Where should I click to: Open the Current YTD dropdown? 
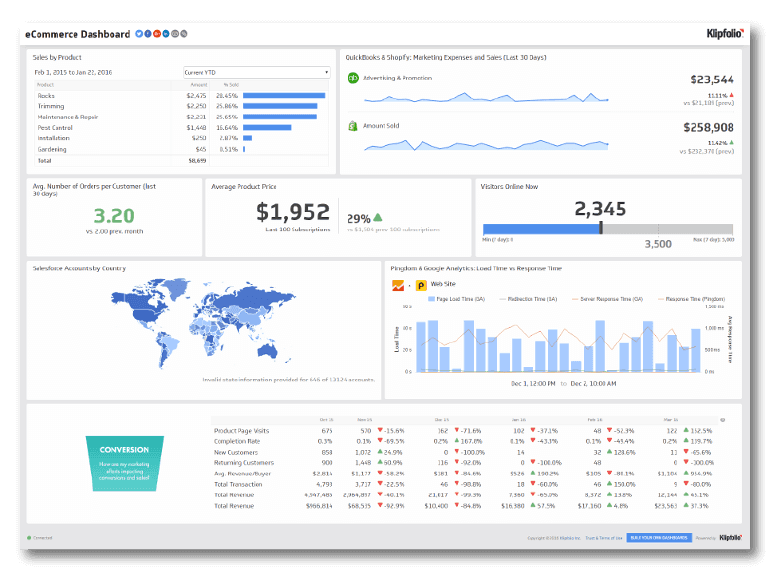tap(256, 73)
